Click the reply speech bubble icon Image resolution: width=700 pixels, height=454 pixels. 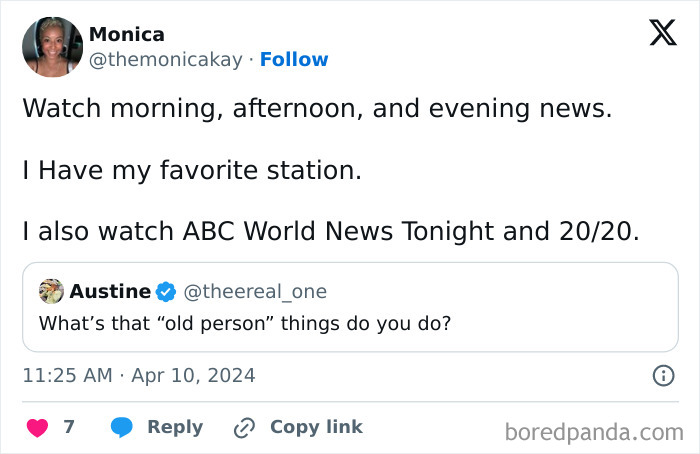[122, 427]
